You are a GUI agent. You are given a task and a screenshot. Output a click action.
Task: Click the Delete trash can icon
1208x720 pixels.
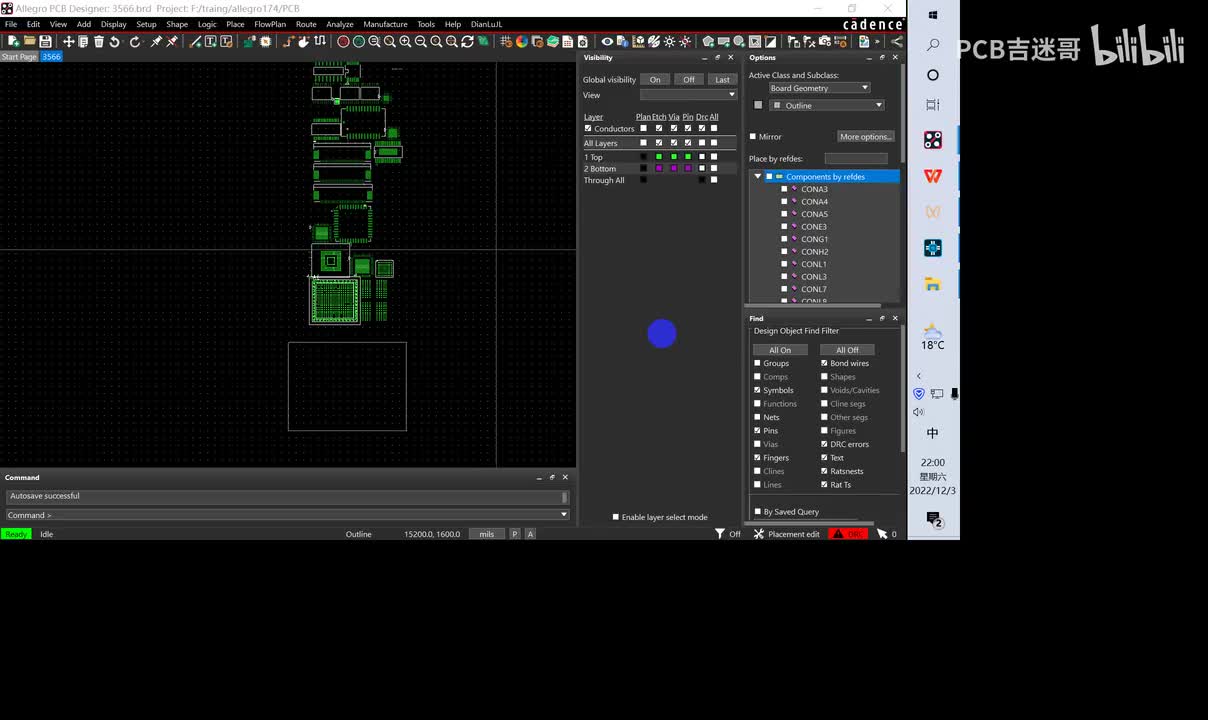click(99, 41)
